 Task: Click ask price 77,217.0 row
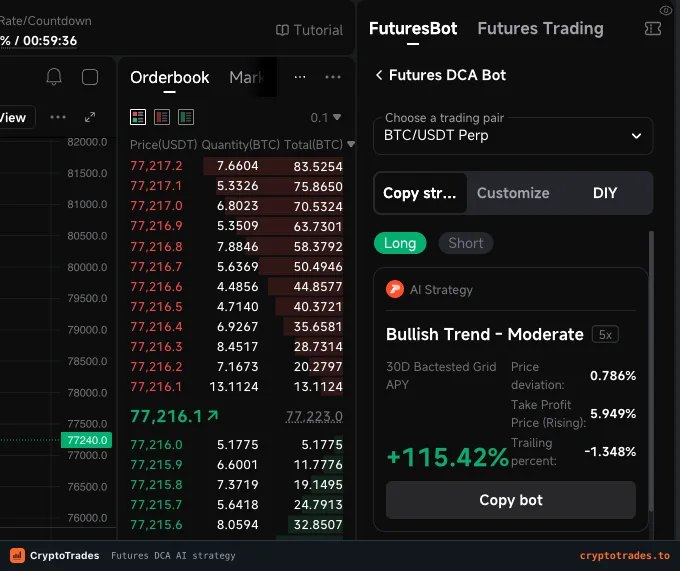point(236,206)
